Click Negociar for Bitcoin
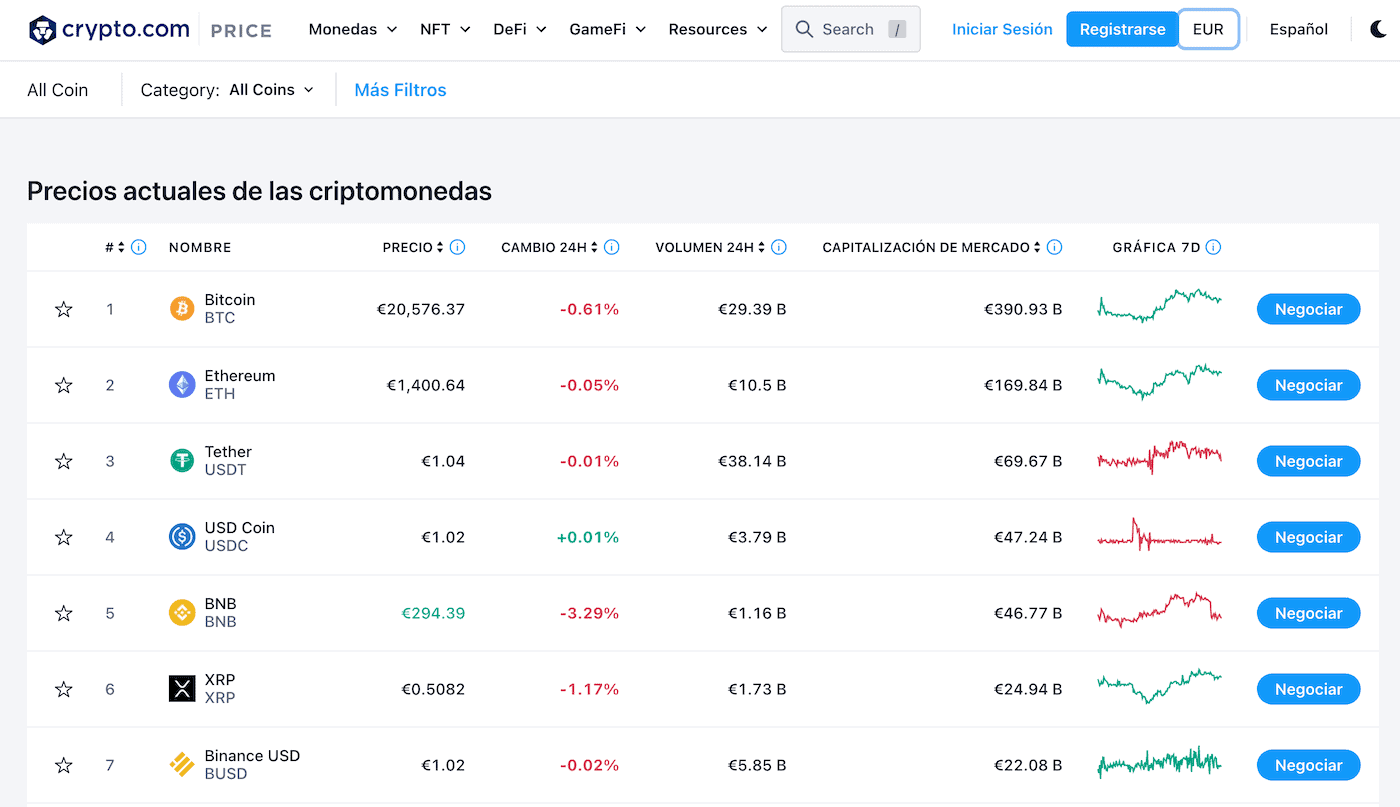 [1308, 309]
